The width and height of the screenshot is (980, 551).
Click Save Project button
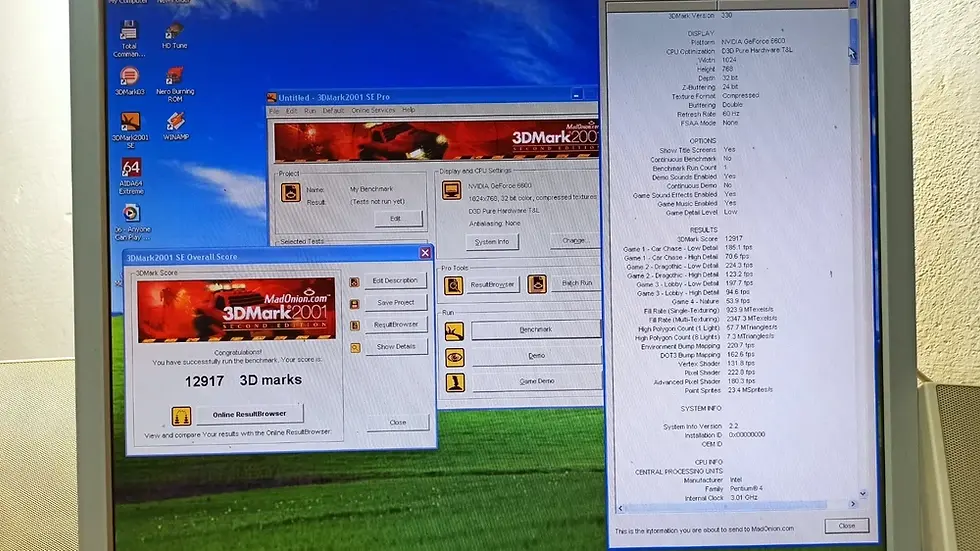(396, 302)
